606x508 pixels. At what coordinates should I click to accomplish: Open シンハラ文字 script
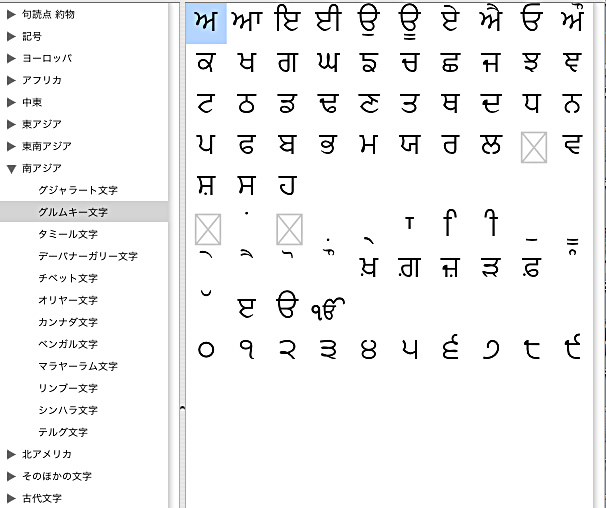[68, 410]
